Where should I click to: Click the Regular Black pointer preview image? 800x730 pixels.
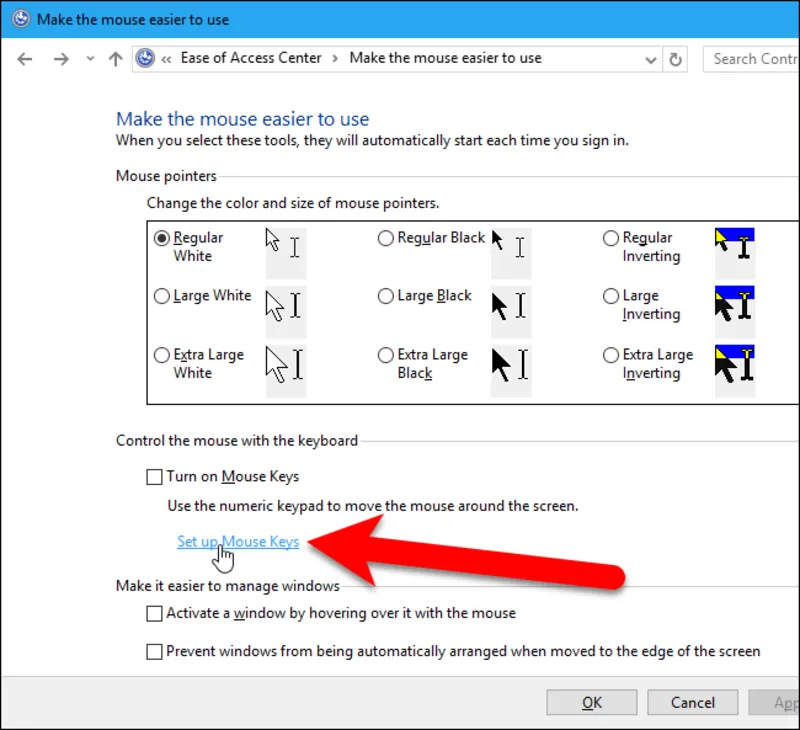point(511,253)
